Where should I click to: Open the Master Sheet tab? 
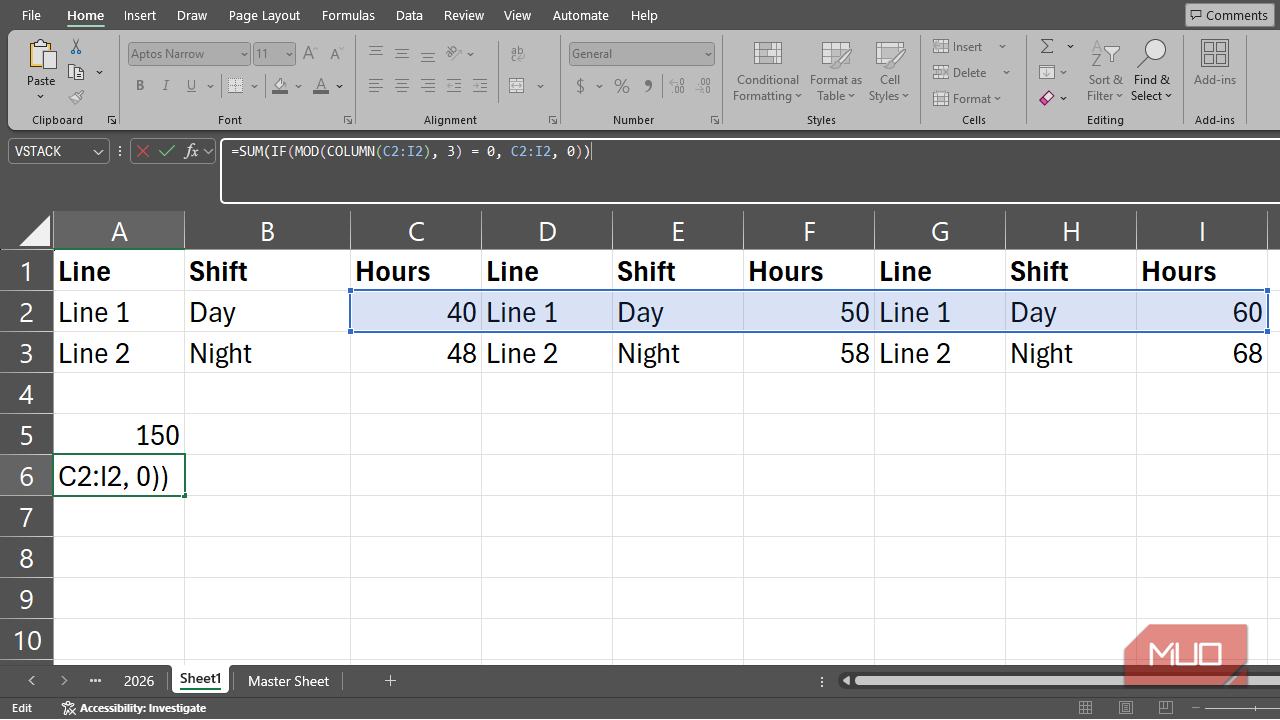click(288, 681)
